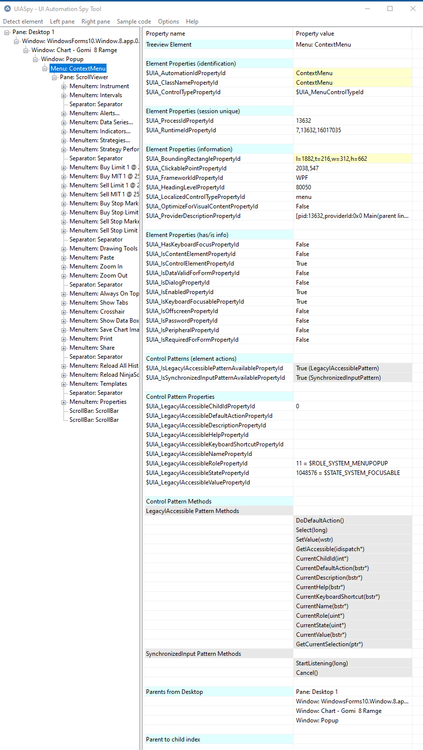
Task: Expand the MenuItem: Properties node
Action: click(x=64, y=402)
